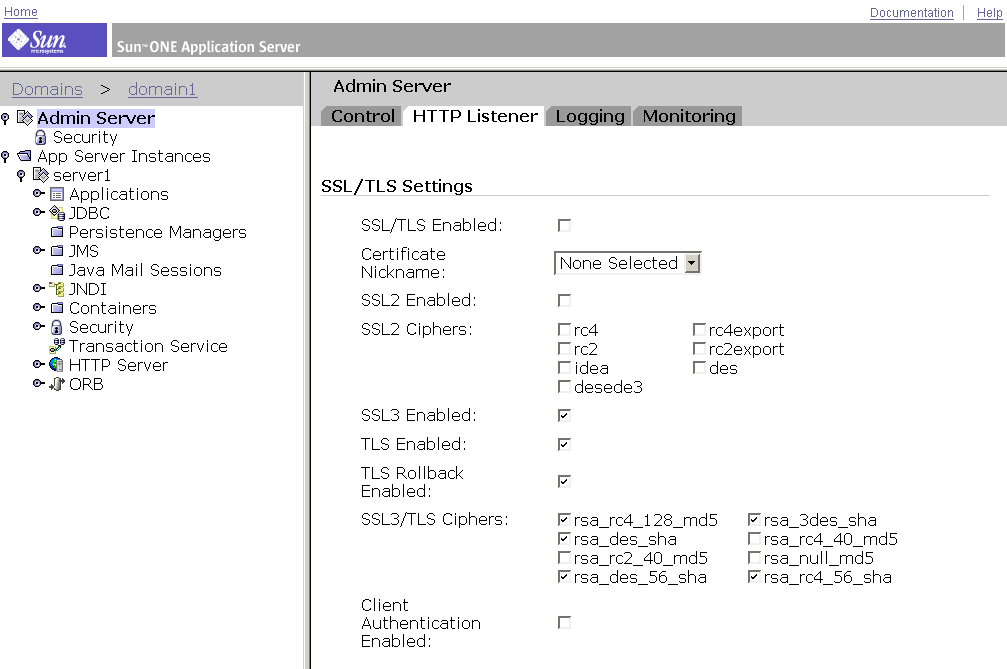Toggle the SSL2 Enabled checkbox

[x=565, y=300]
